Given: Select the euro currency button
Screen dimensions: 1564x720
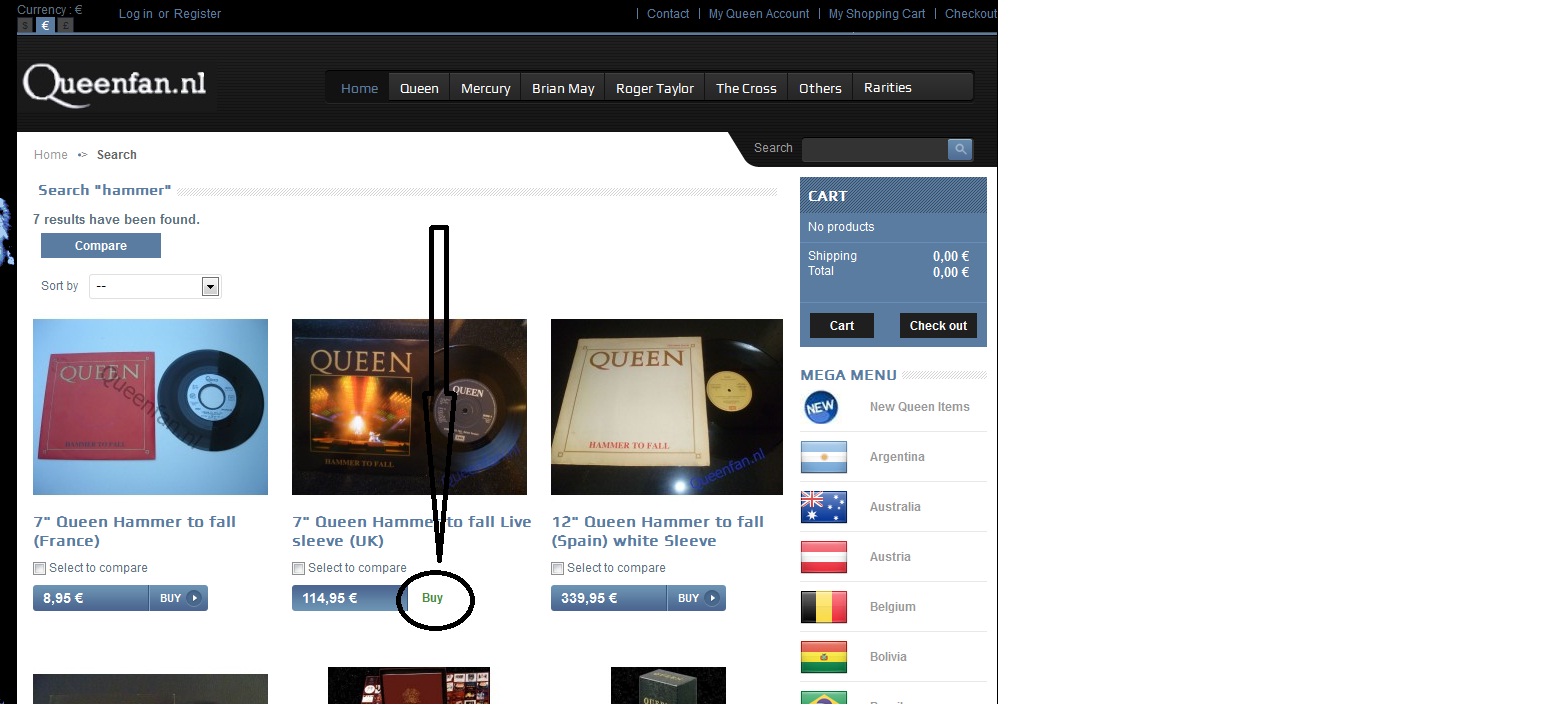Looking at the screenshot, I should pyautogui.click(x=45, y=26).
